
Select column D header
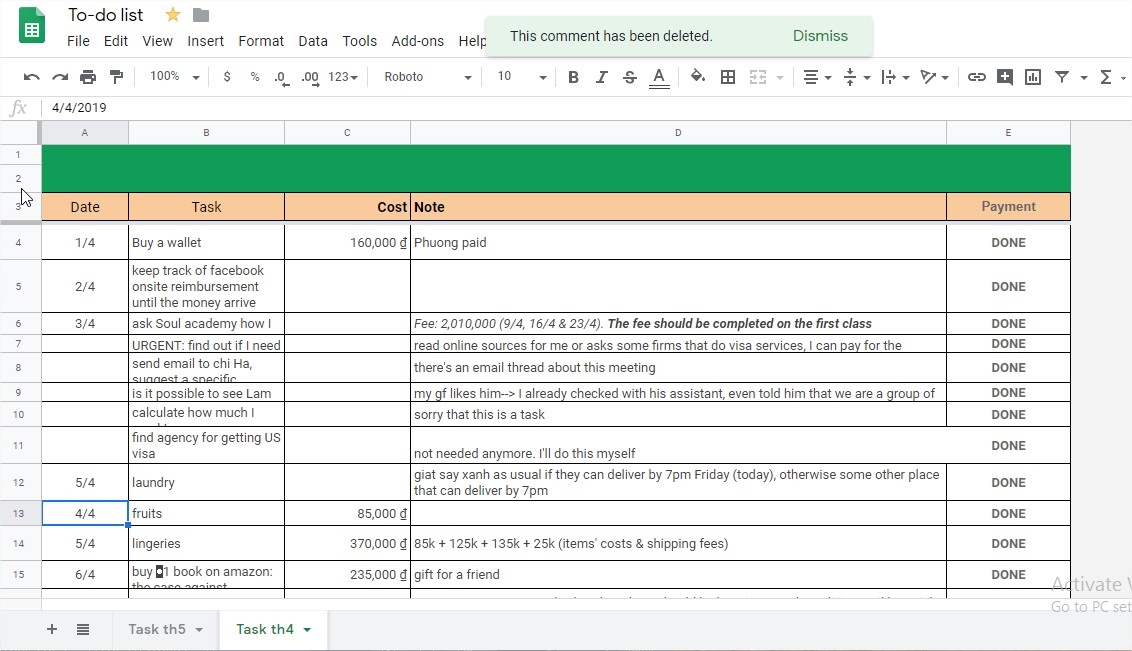click(x=678, y=133)
